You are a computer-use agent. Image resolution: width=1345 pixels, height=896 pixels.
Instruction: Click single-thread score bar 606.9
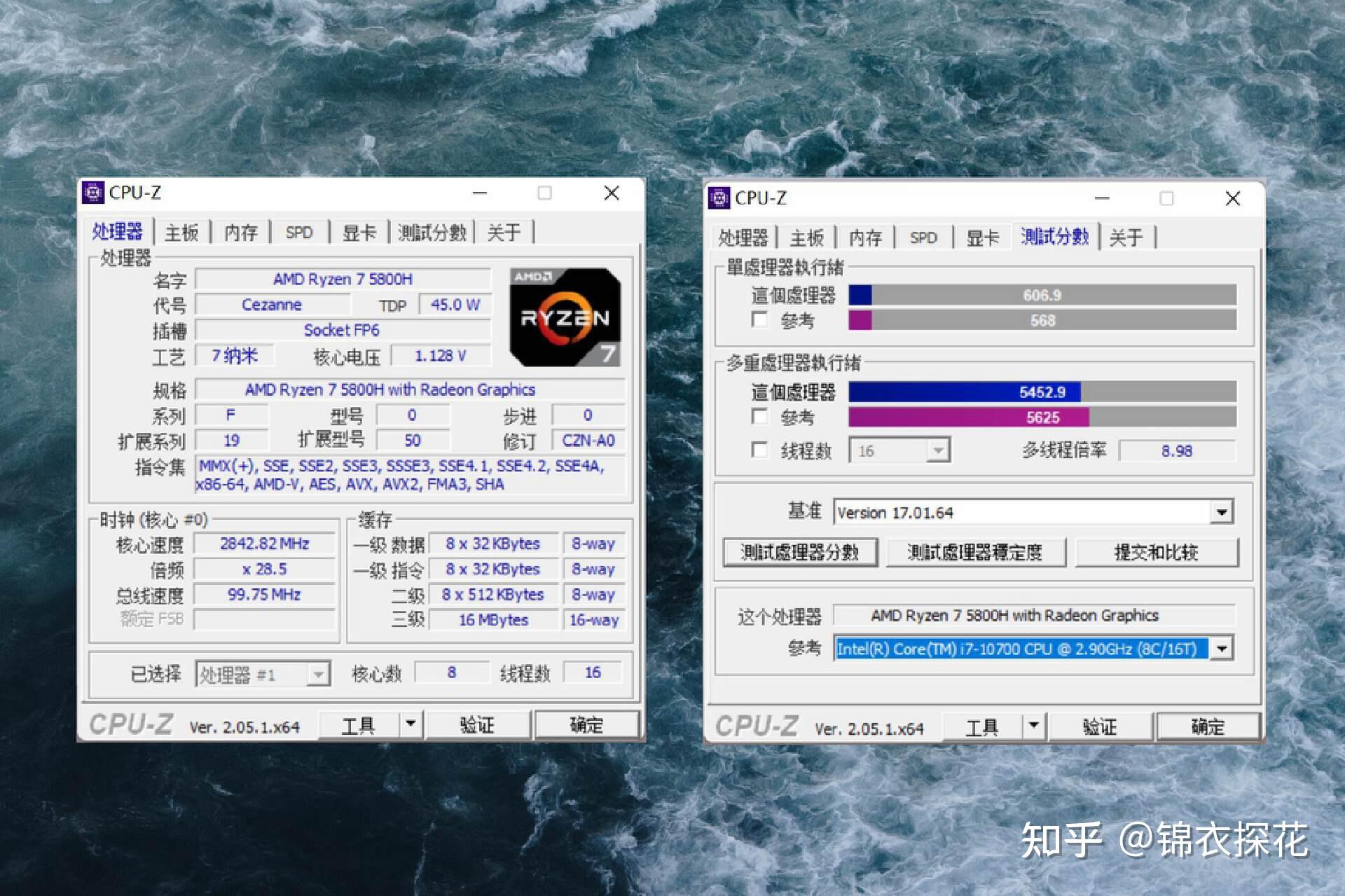1042,295
